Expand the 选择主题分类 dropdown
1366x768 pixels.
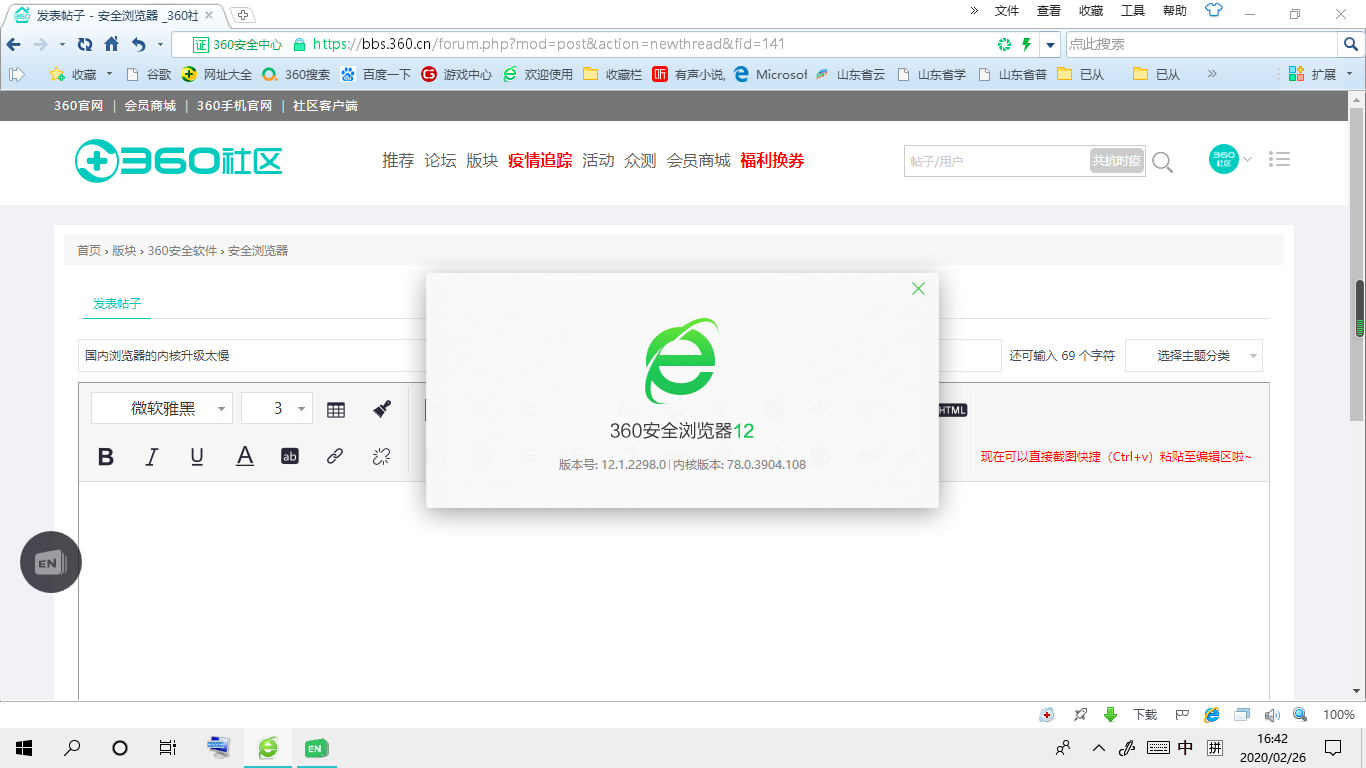pos(1194,356)
